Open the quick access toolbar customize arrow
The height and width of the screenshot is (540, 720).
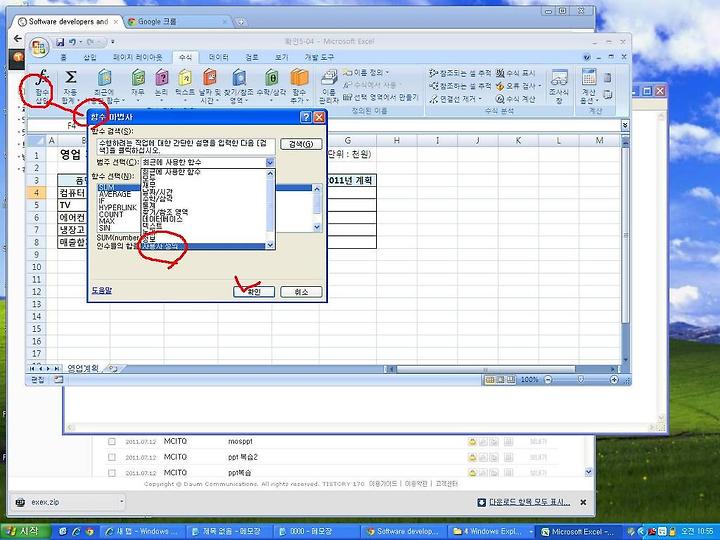pos(113,42)
